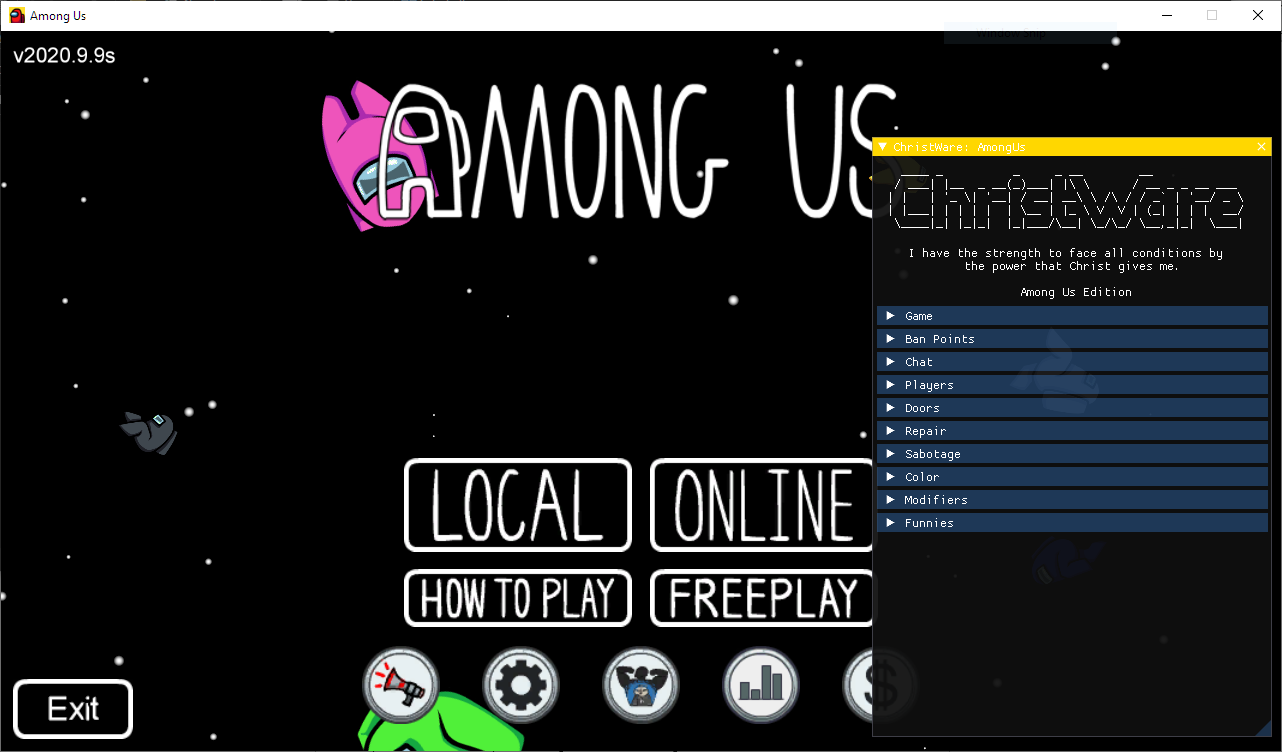Click the ChristWare: AmongUs title bar

pyautogui.click(x=1072, y=147)
